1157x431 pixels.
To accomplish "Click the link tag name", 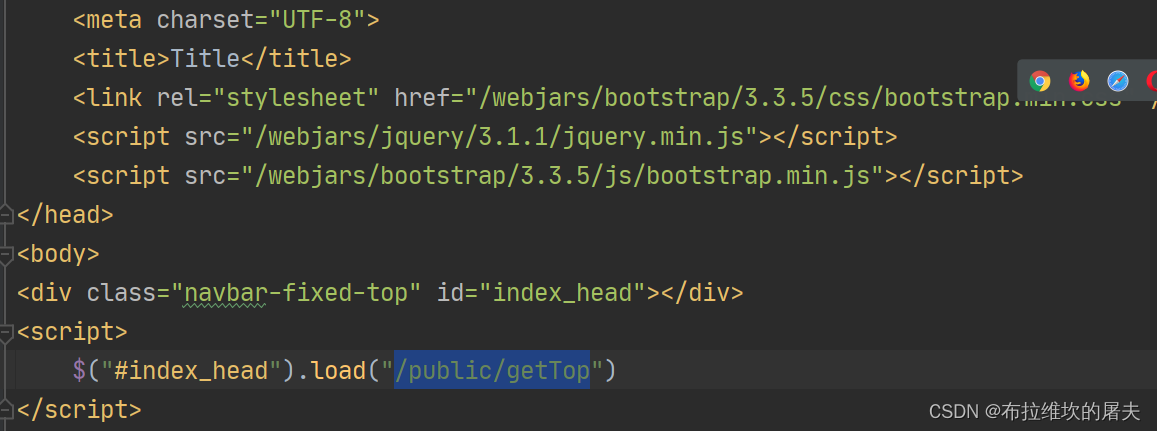I will pyautogui.click(x=114, y=98).
